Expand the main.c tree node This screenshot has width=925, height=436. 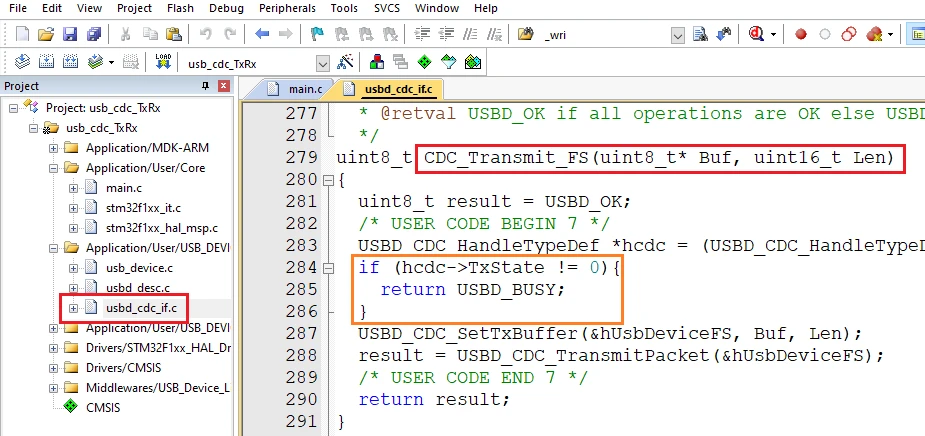(x=73, y=188)
